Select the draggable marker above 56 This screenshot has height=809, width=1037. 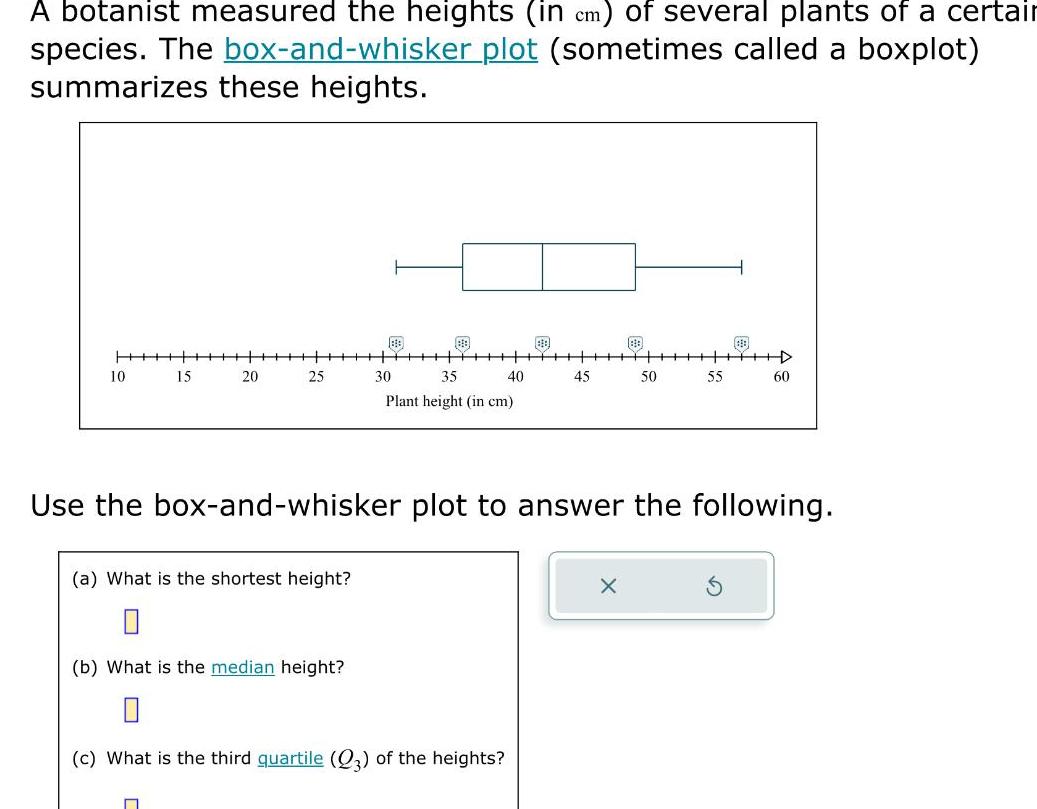coord(740,342)
